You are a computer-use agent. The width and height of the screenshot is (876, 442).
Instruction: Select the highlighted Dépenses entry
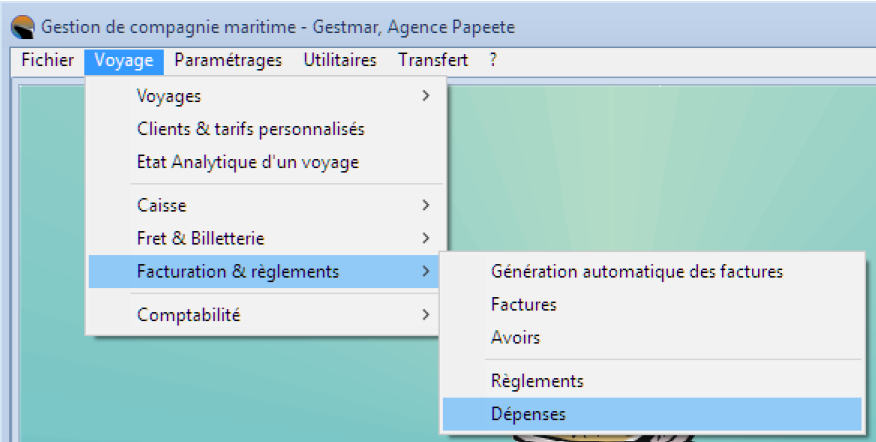tap(529, 414)
